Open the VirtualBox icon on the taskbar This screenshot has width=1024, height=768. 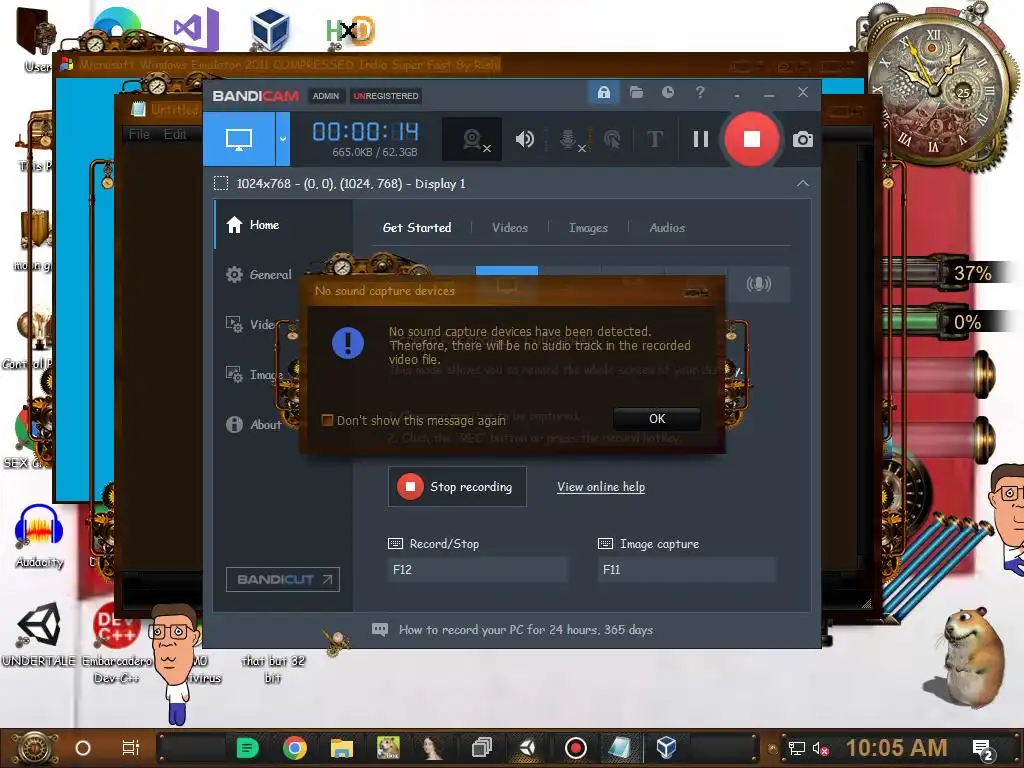point(666,747)
